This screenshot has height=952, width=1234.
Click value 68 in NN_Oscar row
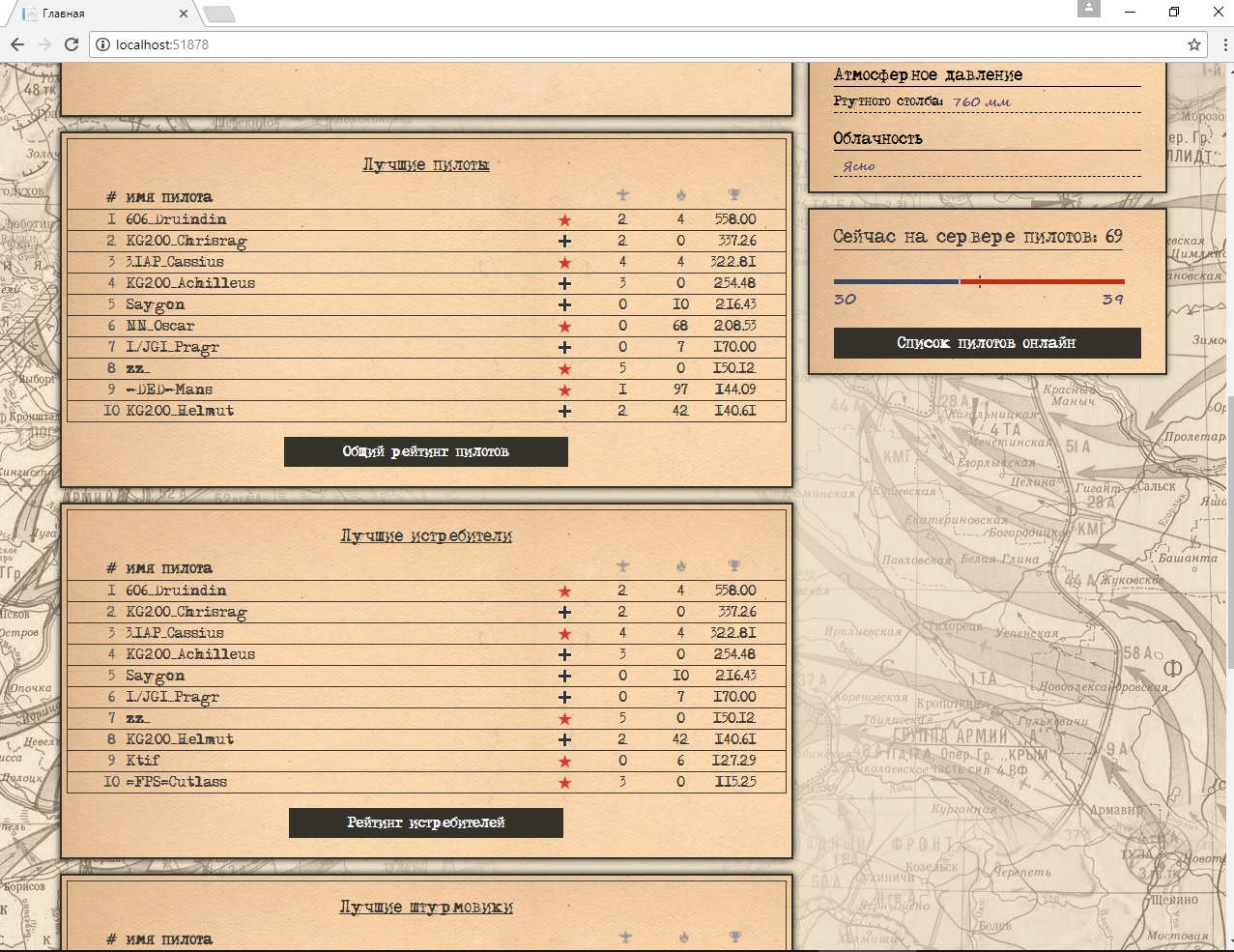tap(680, 327)
